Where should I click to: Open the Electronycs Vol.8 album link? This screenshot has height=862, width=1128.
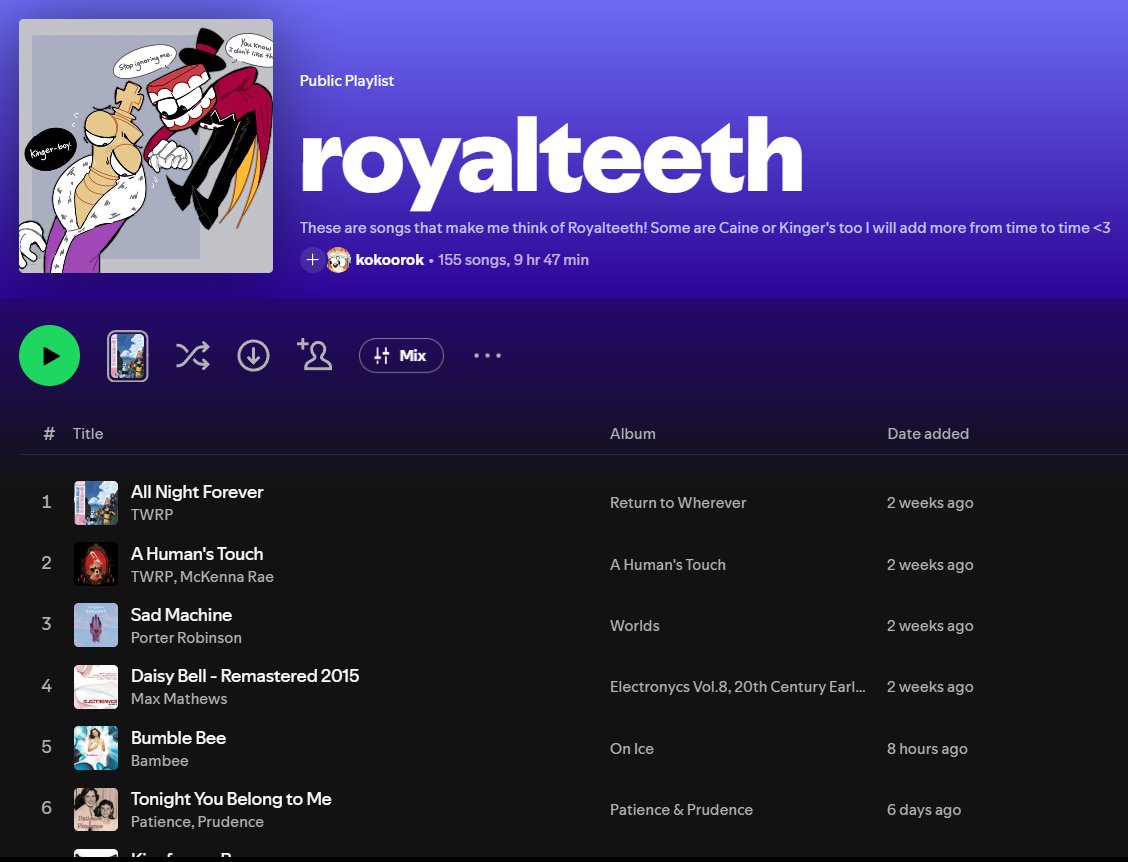pyautogui.click(x=737, y=687)
